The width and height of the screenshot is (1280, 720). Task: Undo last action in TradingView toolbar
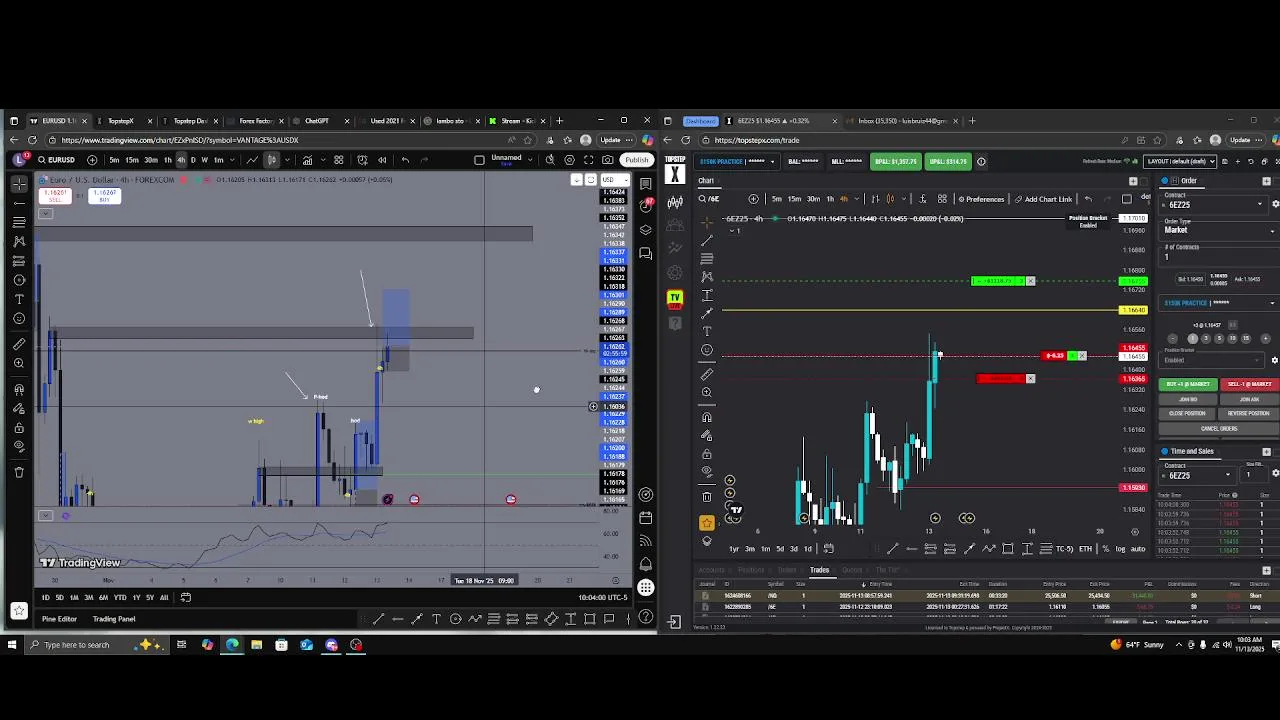pos(405,160)
